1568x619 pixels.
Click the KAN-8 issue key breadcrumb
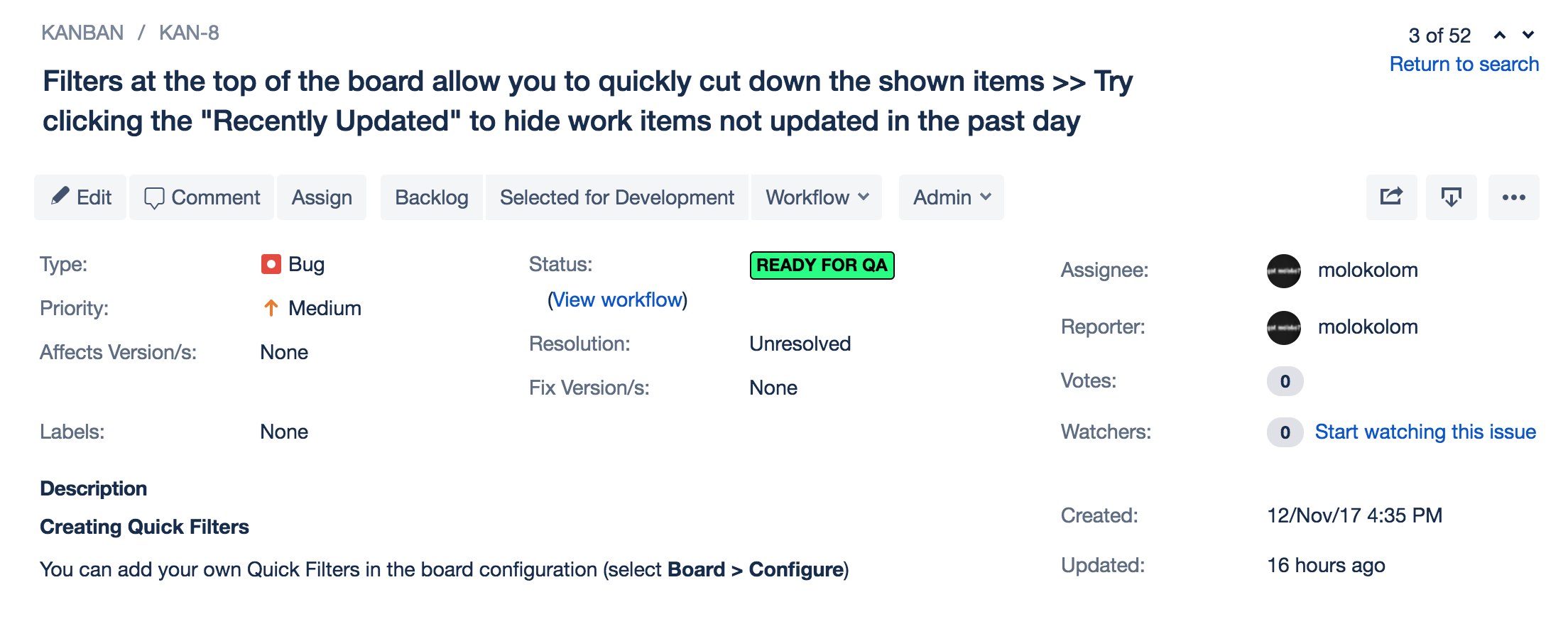pyautogui.click(x=189, y=33)
